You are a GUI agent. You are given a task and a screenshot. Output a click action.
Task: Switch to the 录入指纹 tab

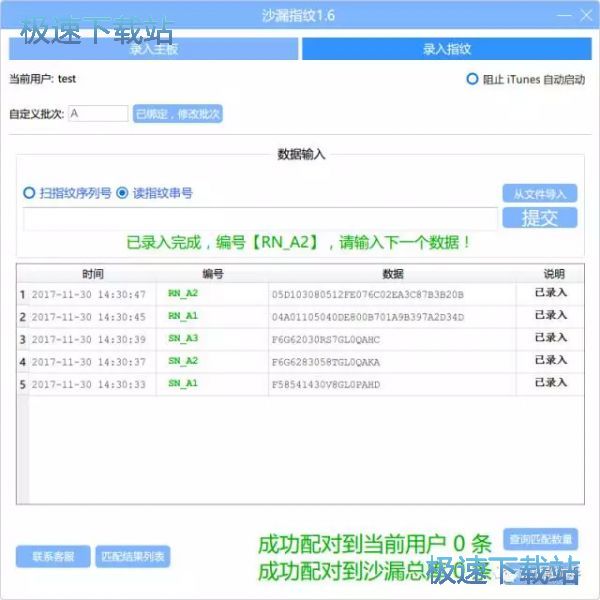tap(447, 49)
